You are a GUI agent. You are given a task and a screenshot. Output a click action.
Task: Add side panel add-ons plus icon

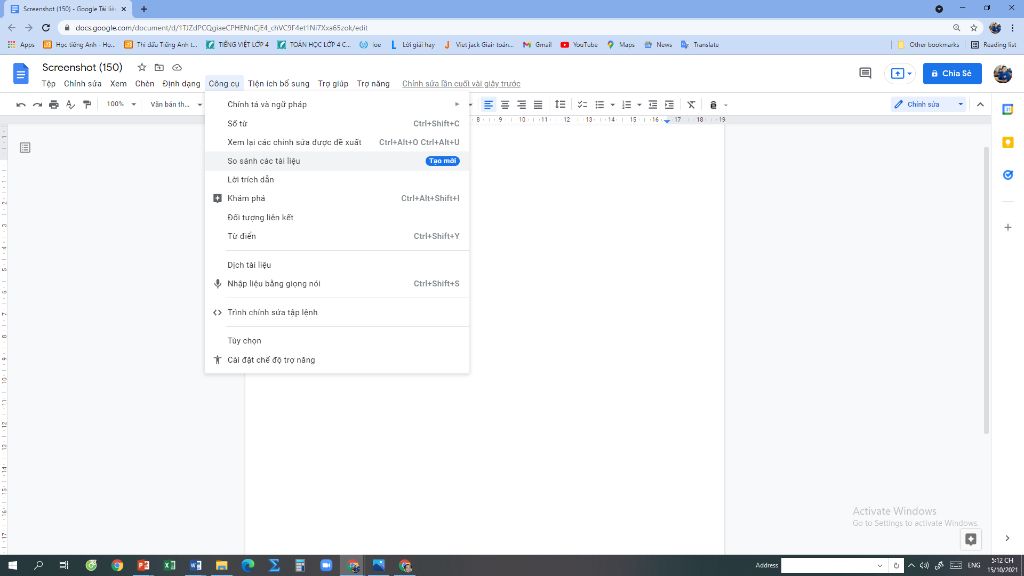(1008, 227)
